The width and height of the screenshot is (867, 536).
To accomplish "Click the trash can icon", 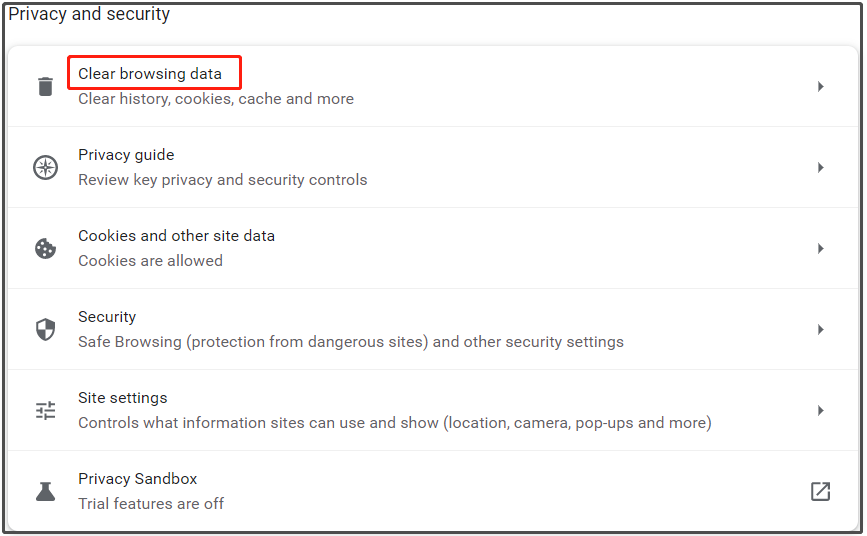I will point(45,86).
